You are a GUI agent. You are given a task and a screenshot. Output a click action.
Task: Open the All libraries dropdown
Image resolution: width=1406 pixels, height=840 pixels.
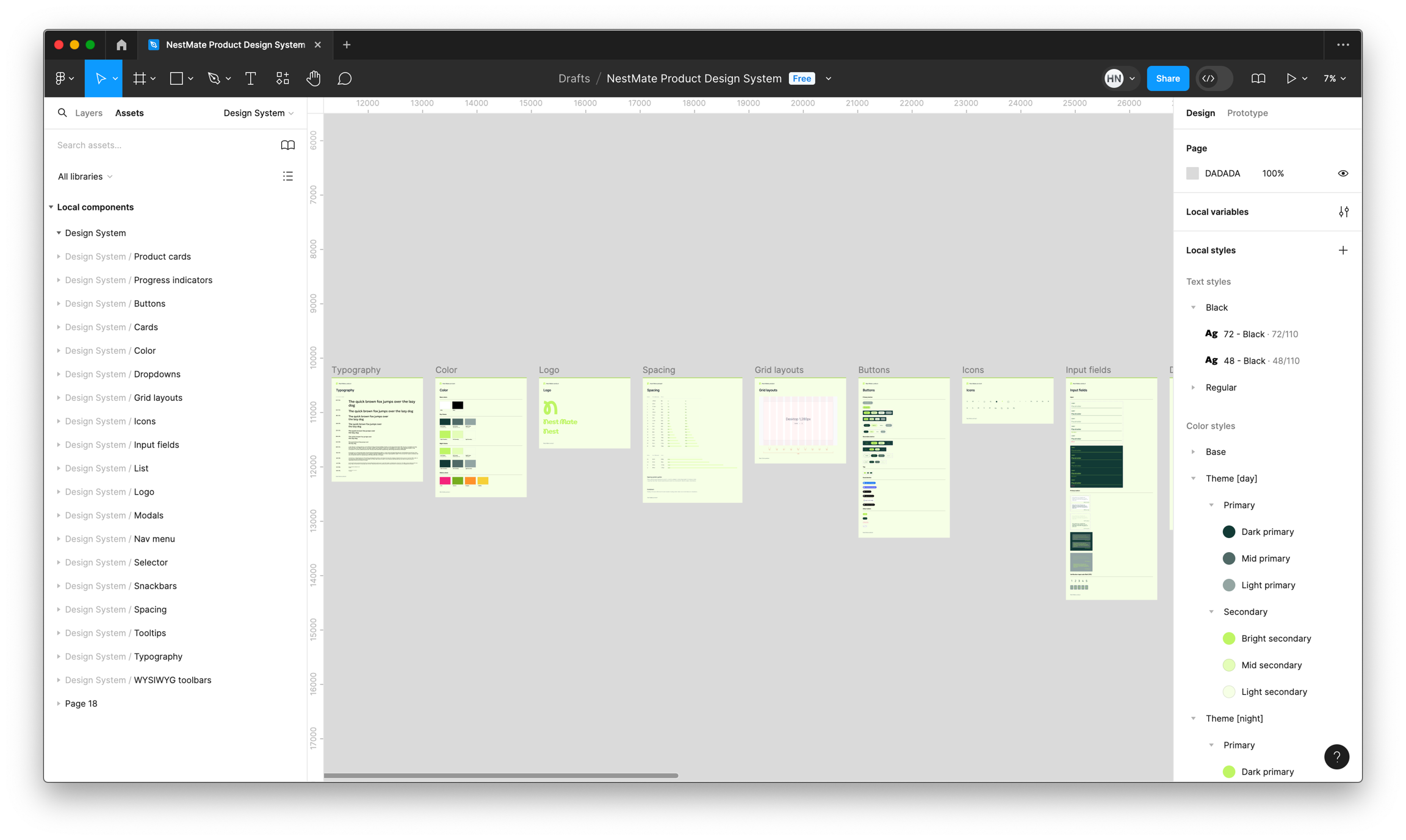pyautogui.click(x=85, y=176)
